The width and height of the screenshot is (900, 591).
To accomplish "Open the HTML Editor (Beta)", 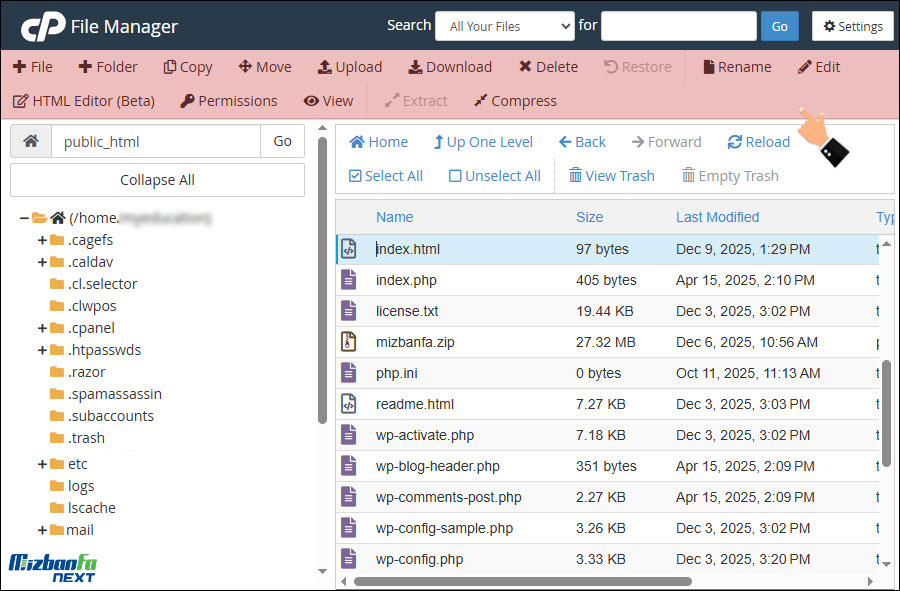I will [x=83, y=101].
